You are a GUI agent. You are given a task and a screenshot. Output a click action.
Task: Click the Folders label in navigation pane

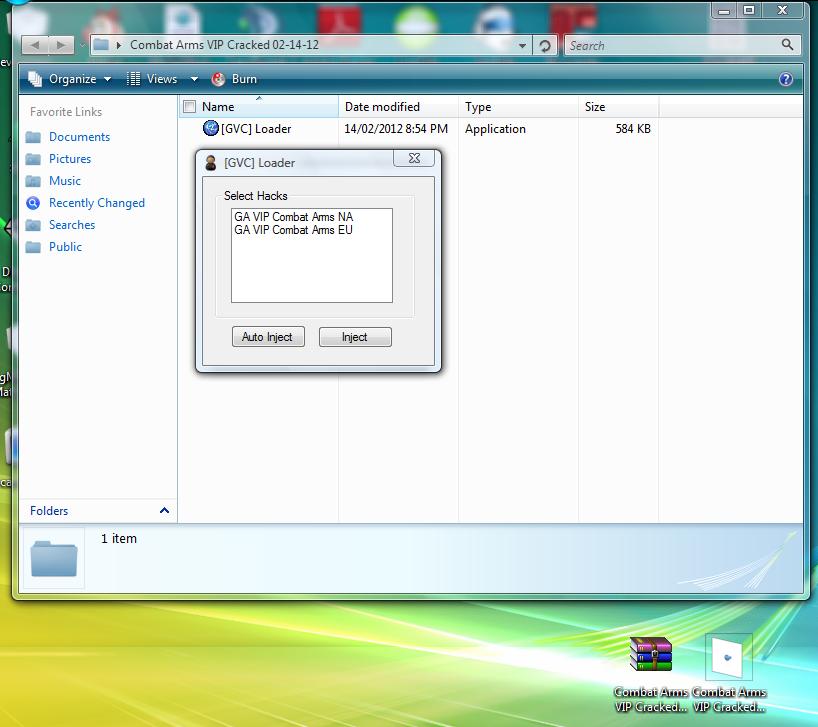click(49, 511)
